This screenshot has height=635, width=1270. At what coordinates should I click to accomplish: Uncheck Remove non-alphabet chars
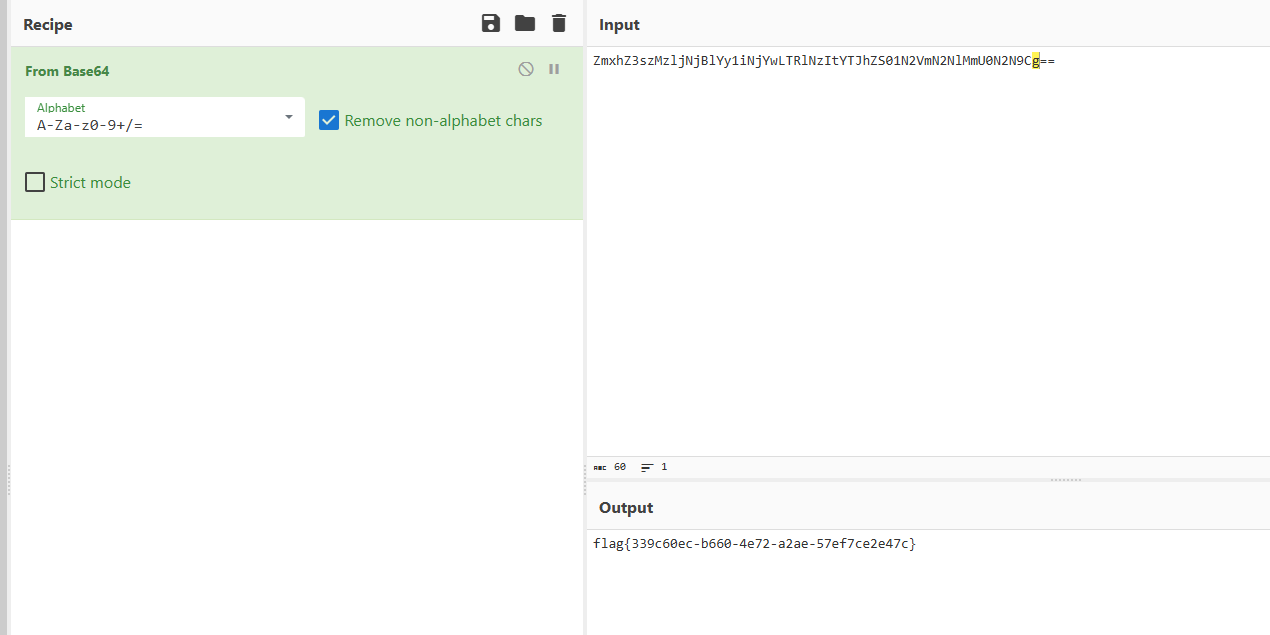pyautogui.click(x=329, y=120)
